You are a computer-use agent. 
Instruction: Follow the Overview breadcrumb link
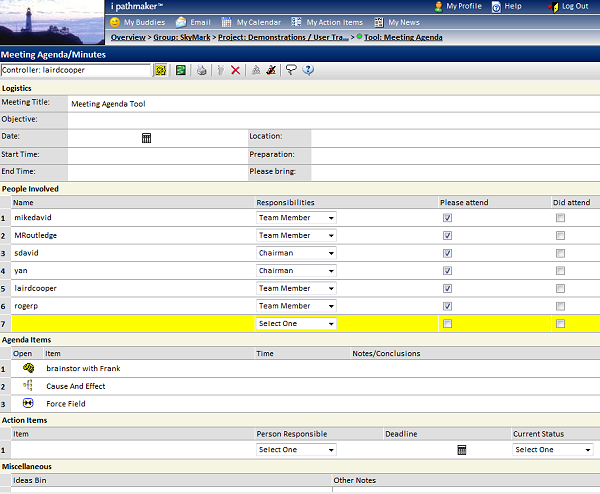tap(128, 37)
